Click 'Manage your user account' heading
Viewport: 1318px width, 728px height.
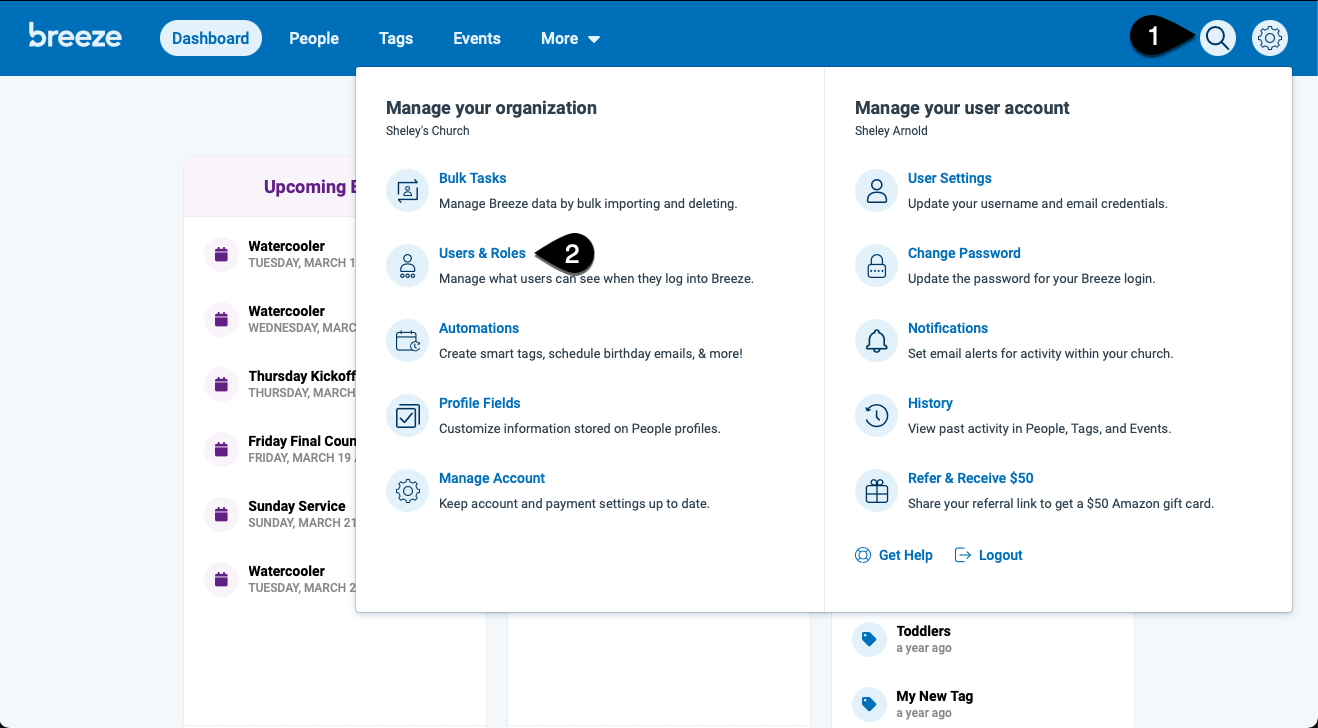(962, 108)
